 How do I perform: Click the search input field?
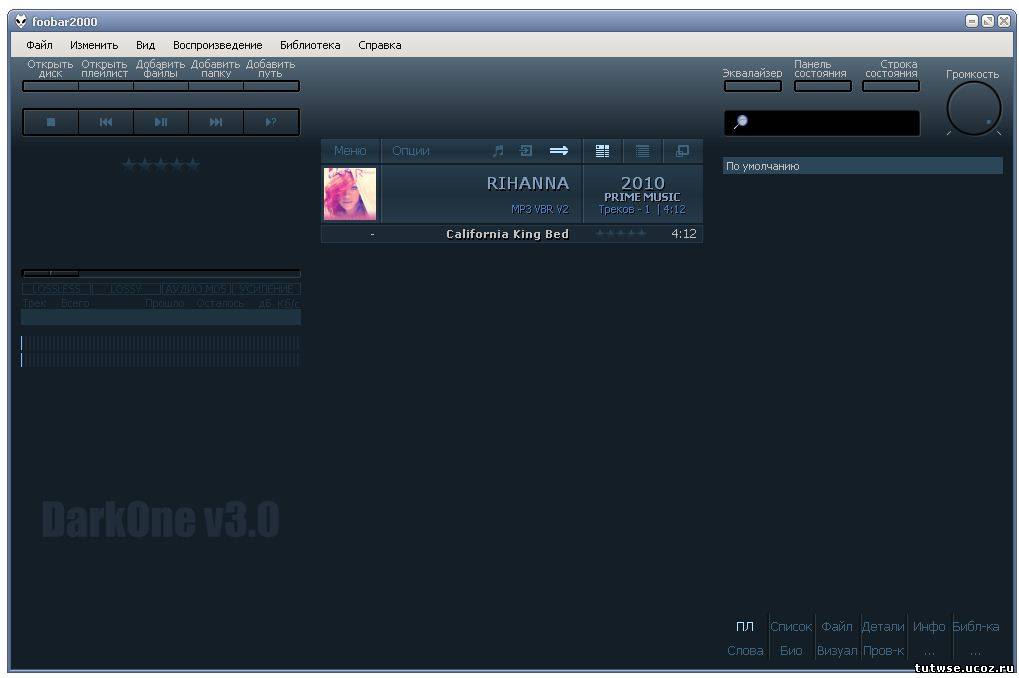(x=830, y=123)
